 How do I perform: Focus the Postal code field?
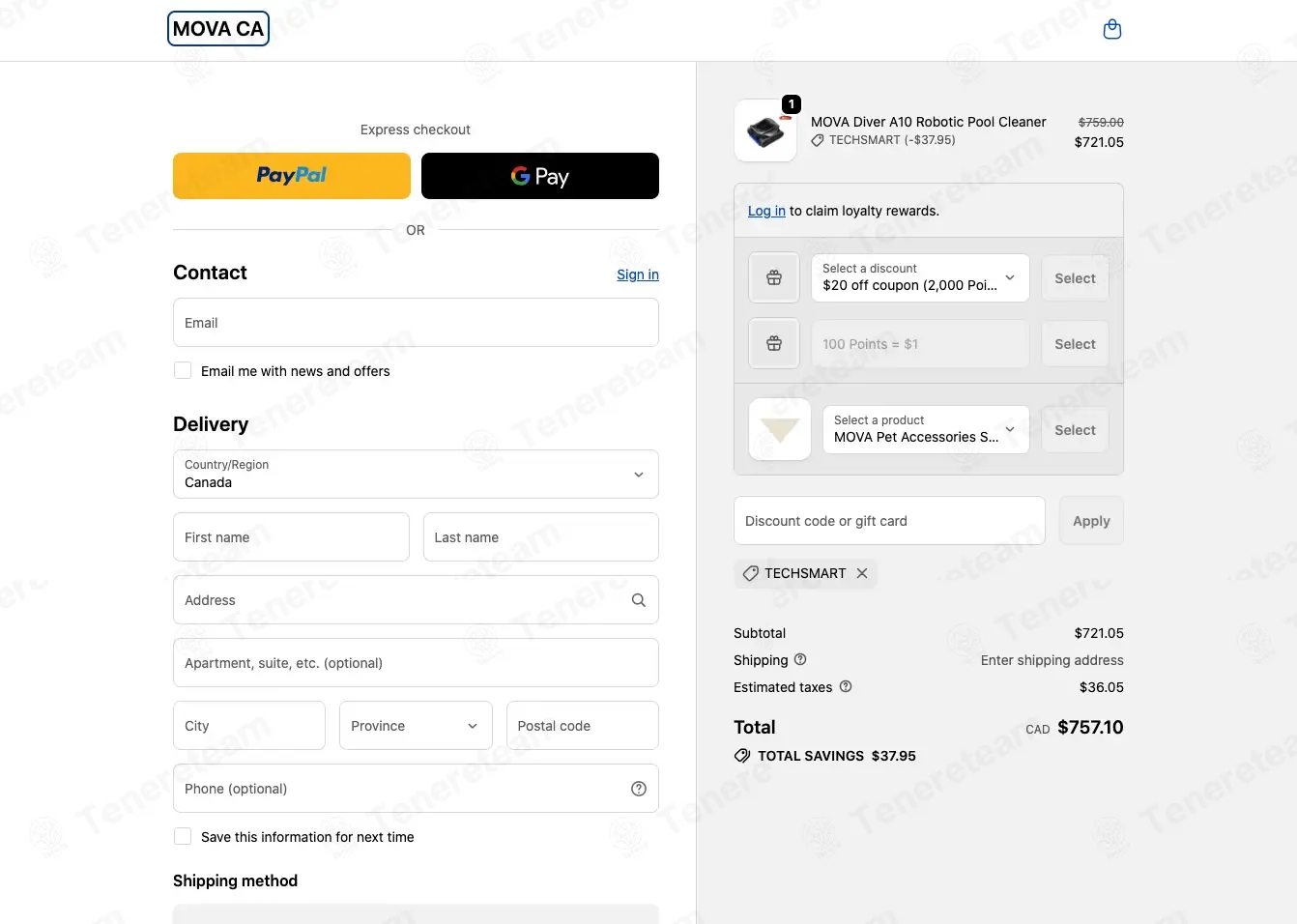583,726
